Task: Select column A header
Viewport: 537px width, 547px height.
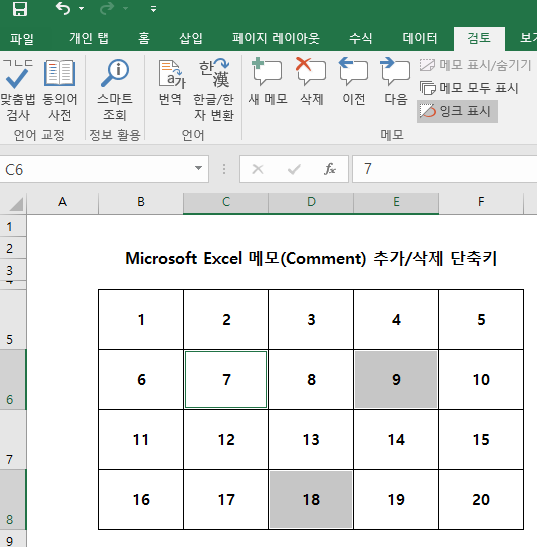Action: point(62,202)
